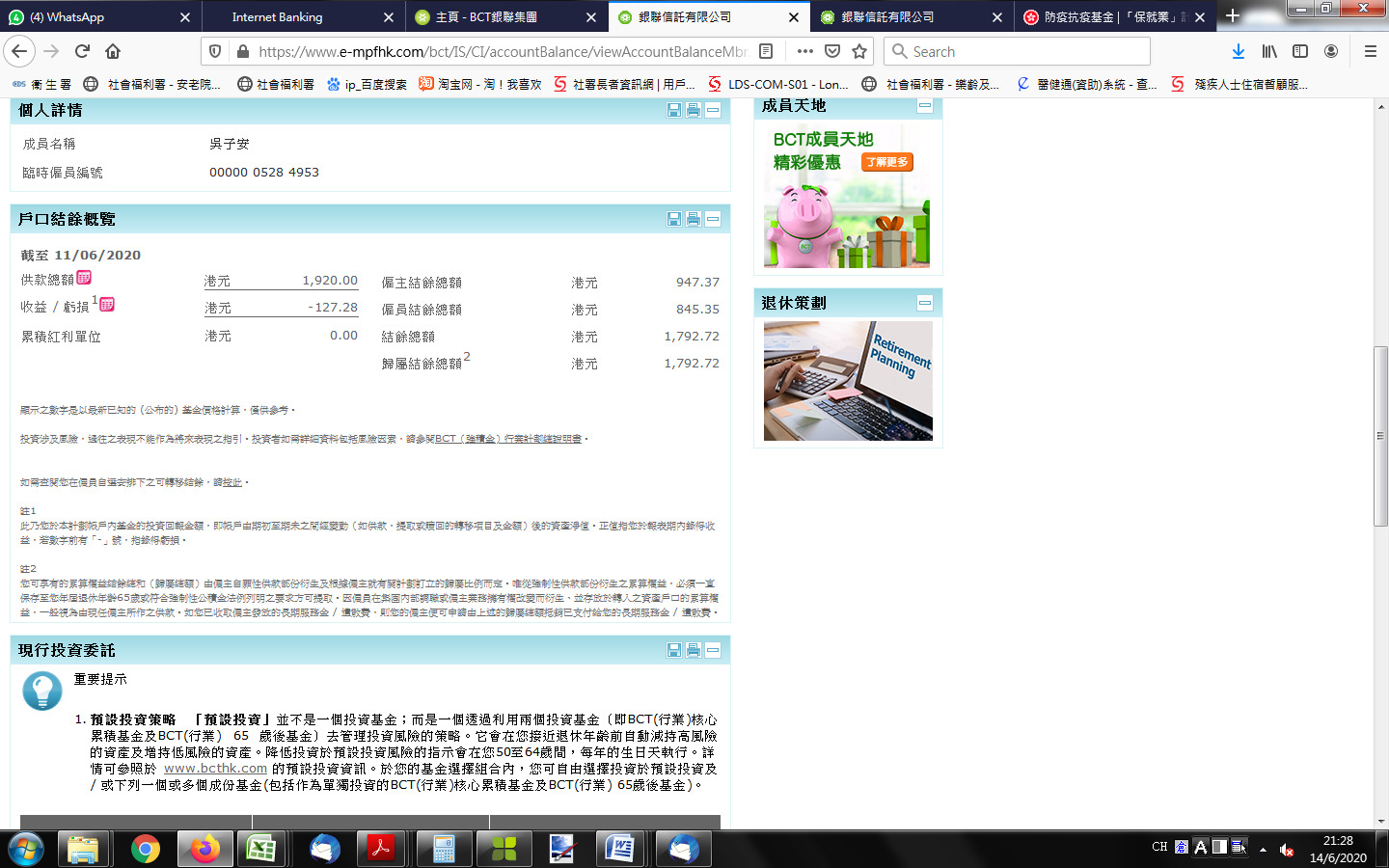Viewport: 1389px width, 868px height.
Task: Toggle the Firefox sidebar icon
Action: point(1300,51)
